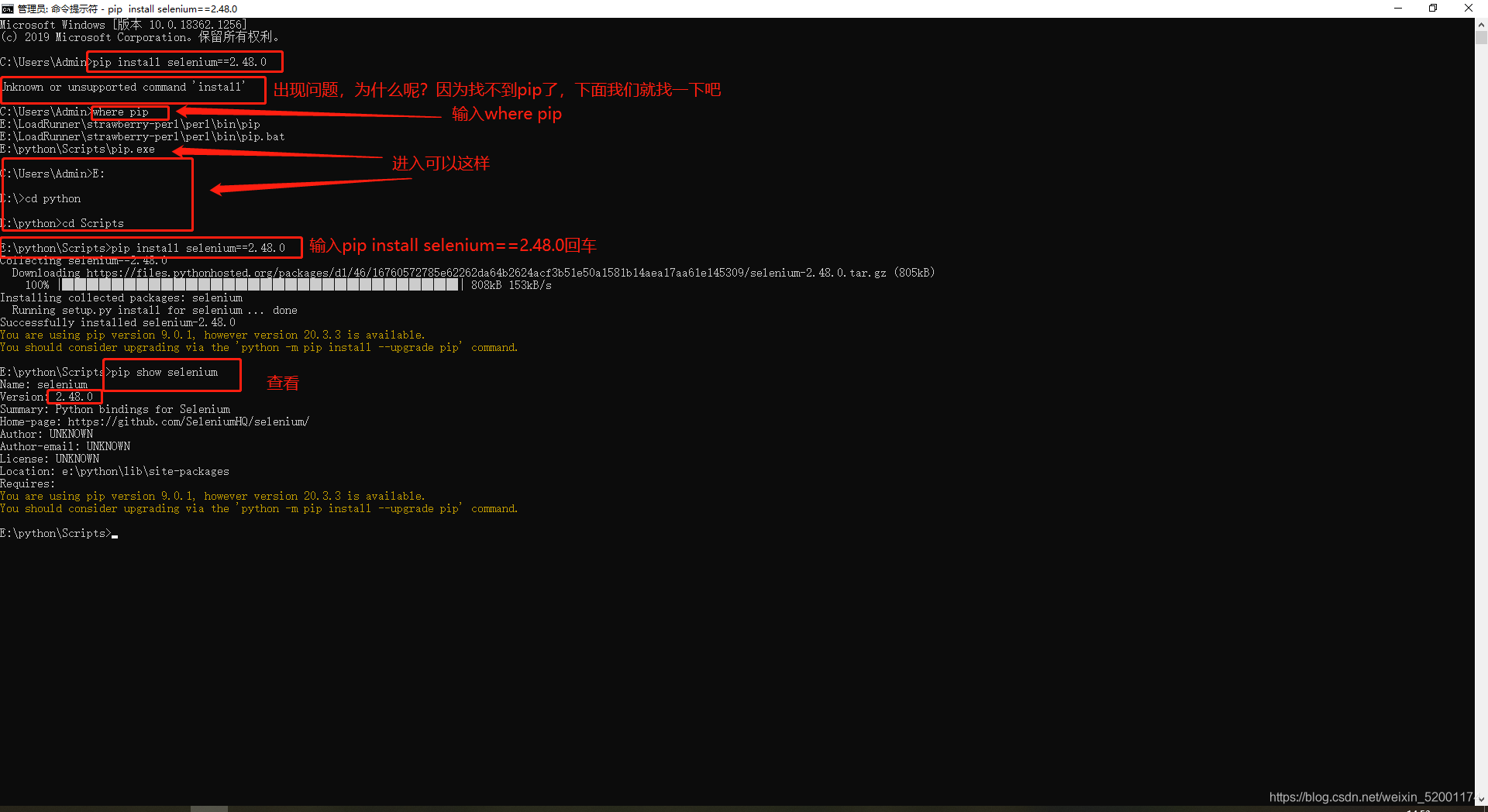1488x812 pixels.
Task: Click the '808kB 153kB/s' download speed text
Action: 511,285
